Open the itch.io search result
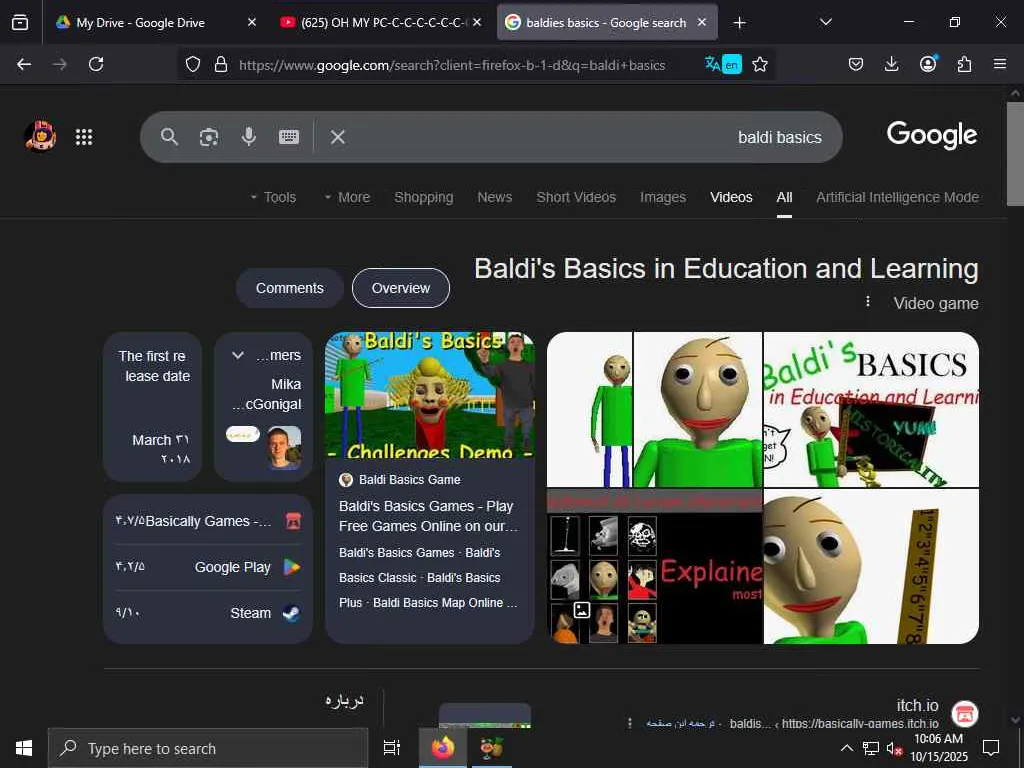Screen dimensions: 1024x768 [x=917, y=705]
